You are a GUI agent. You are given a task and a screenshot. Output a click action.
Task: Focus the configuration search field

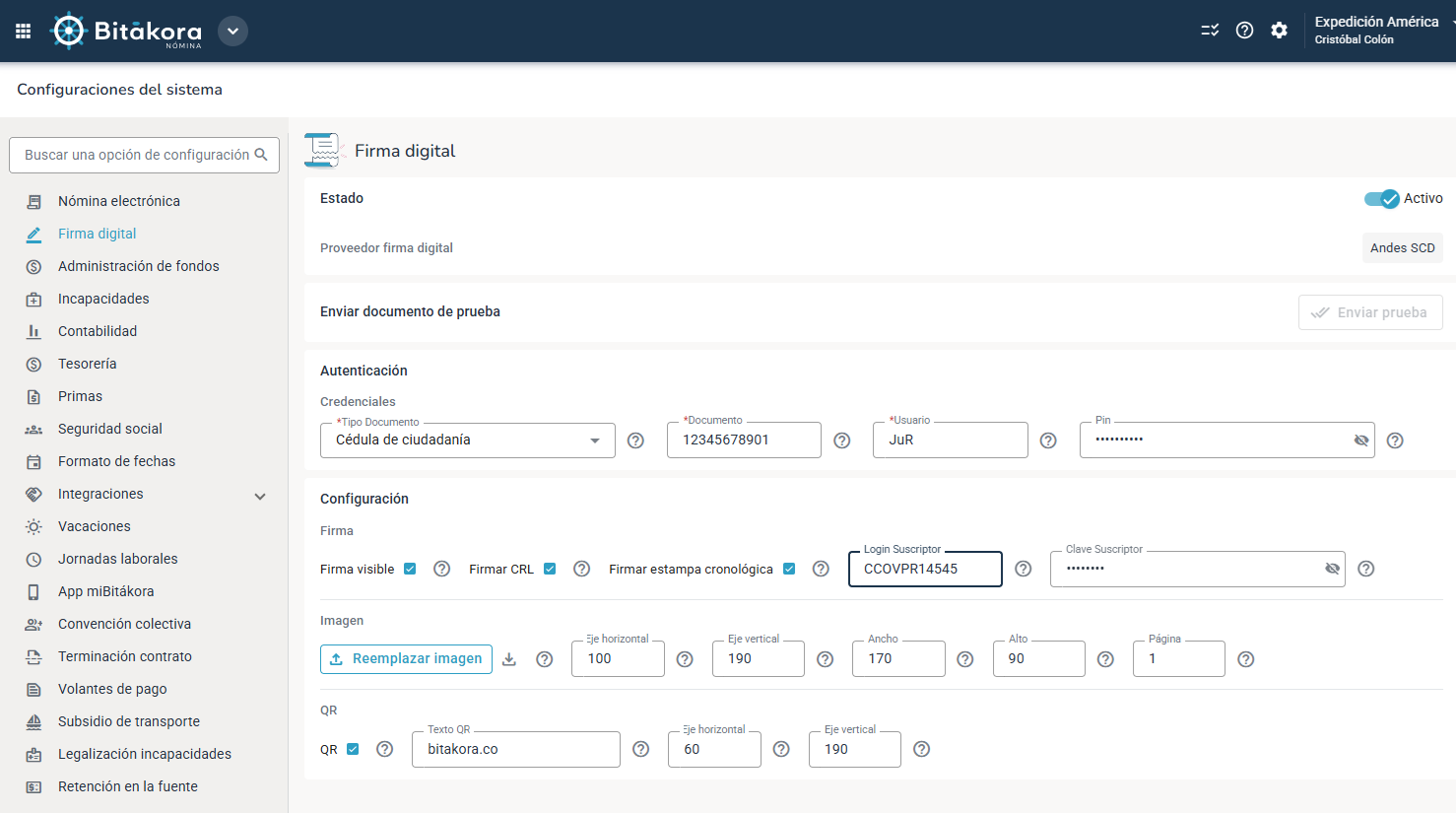click(144, 155)
